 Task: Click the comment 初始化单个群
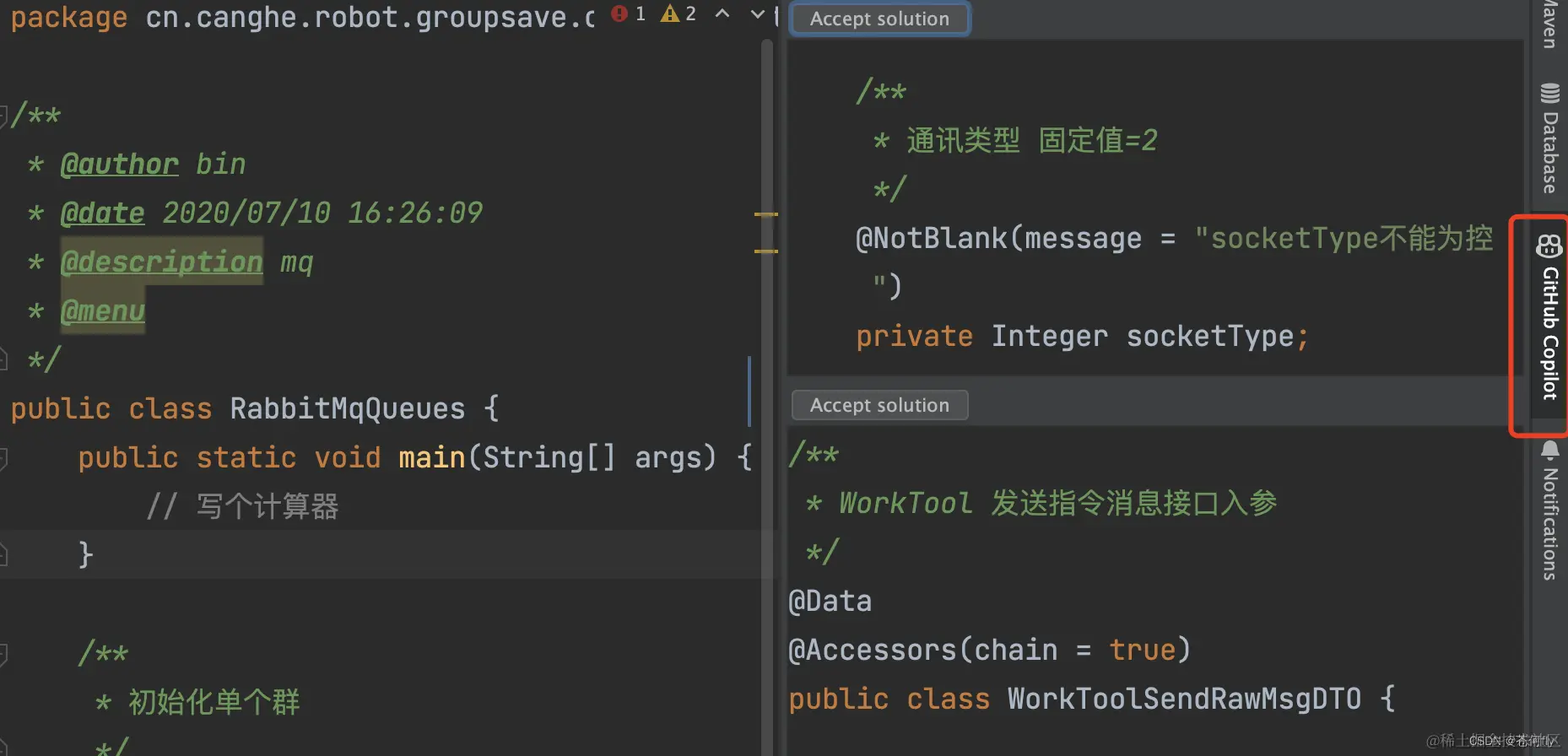tap(214, 702)
